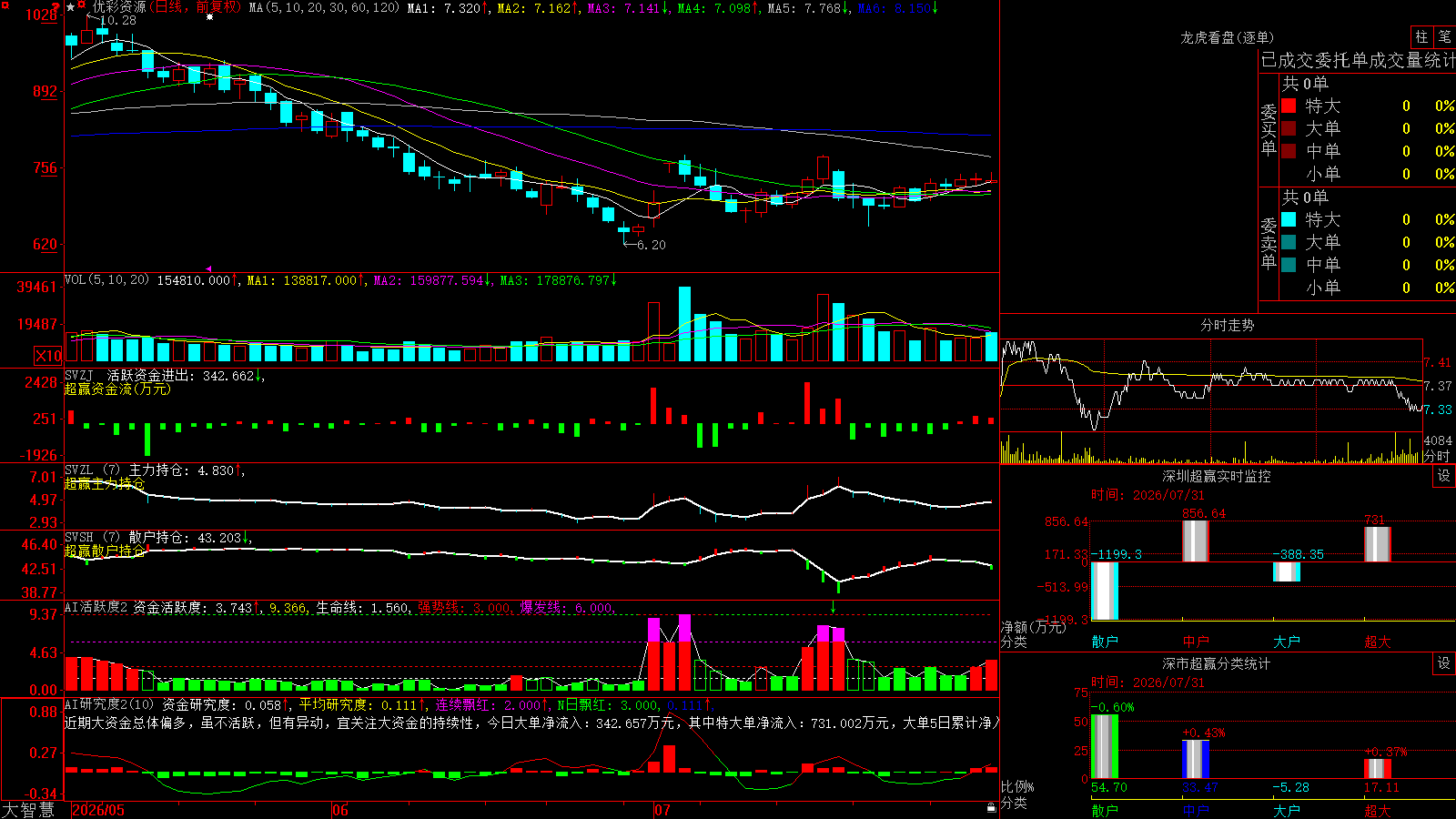Click the 散户 -1199.3 net amount bar
This screenshot has width=1456, height=819.
(1105, 591)
